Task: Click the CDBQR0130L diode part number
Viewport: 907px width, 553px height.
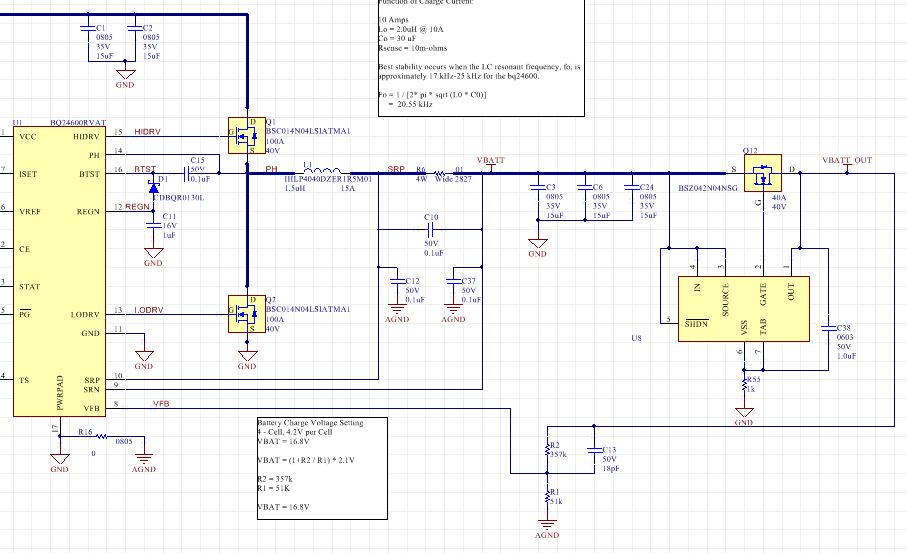Action: coord(178,197)
